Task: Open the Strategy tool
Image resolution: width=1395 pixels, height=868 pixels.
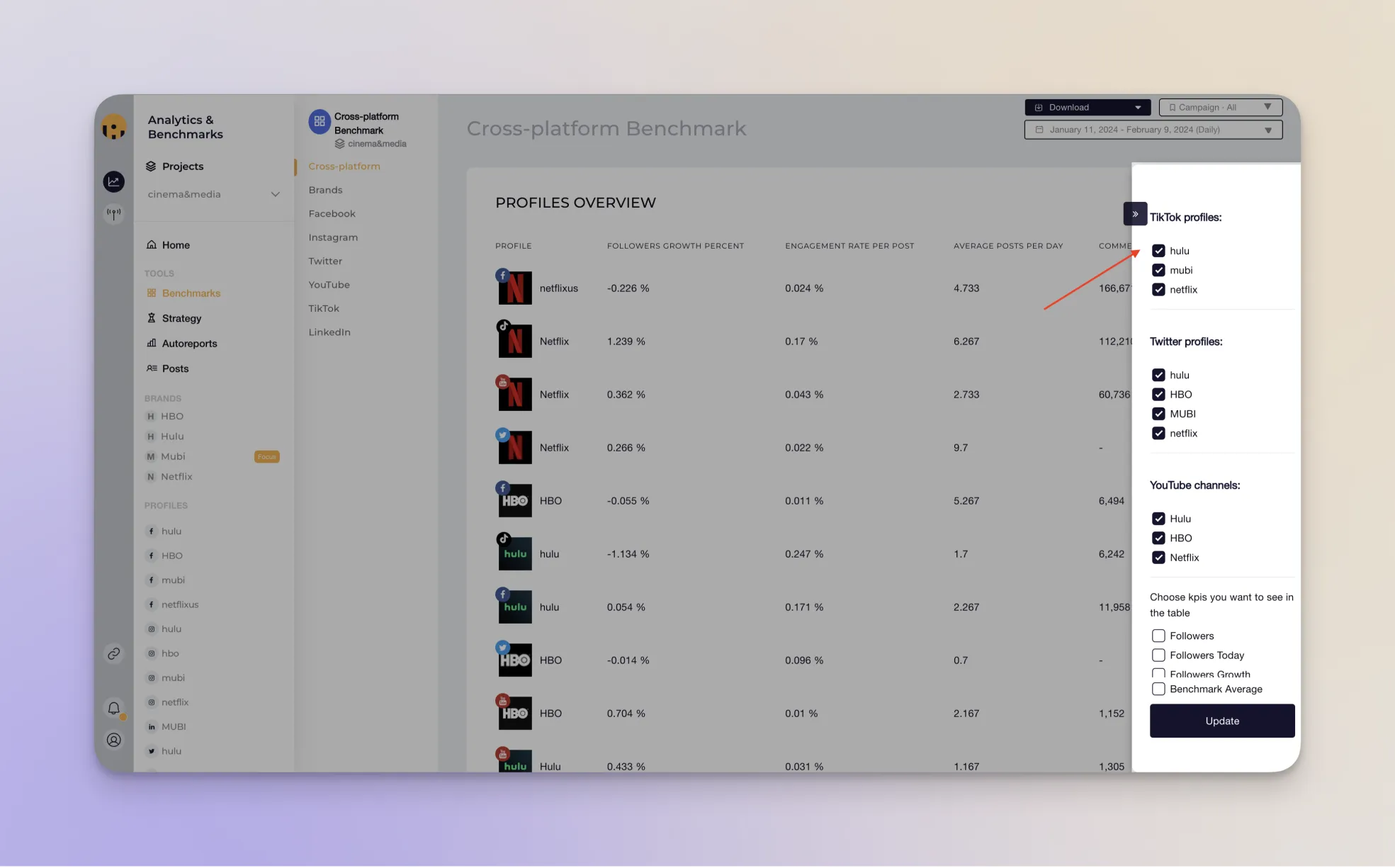Action: tap(181, 318)
